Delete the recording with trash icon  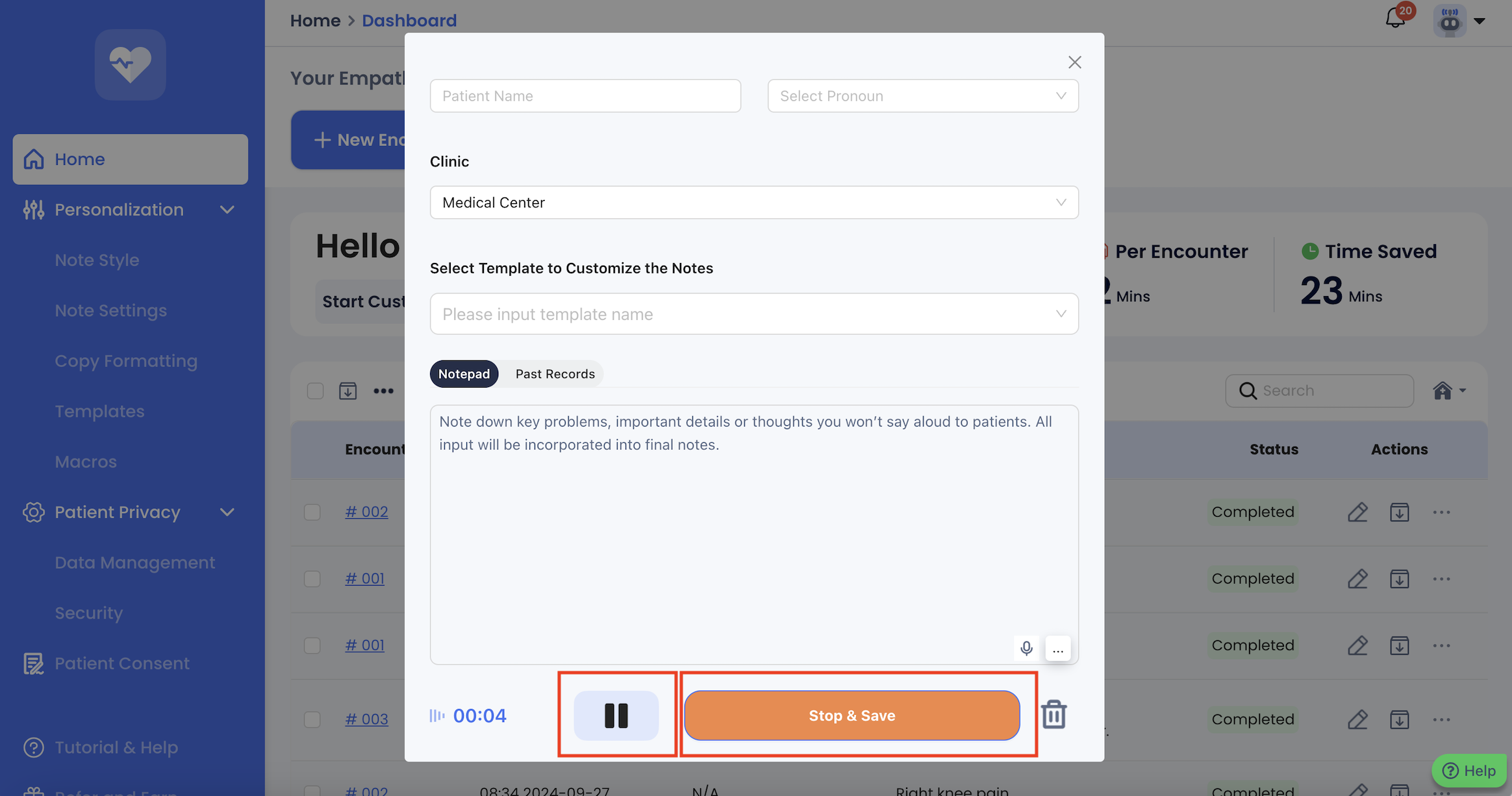[1053, 715]
